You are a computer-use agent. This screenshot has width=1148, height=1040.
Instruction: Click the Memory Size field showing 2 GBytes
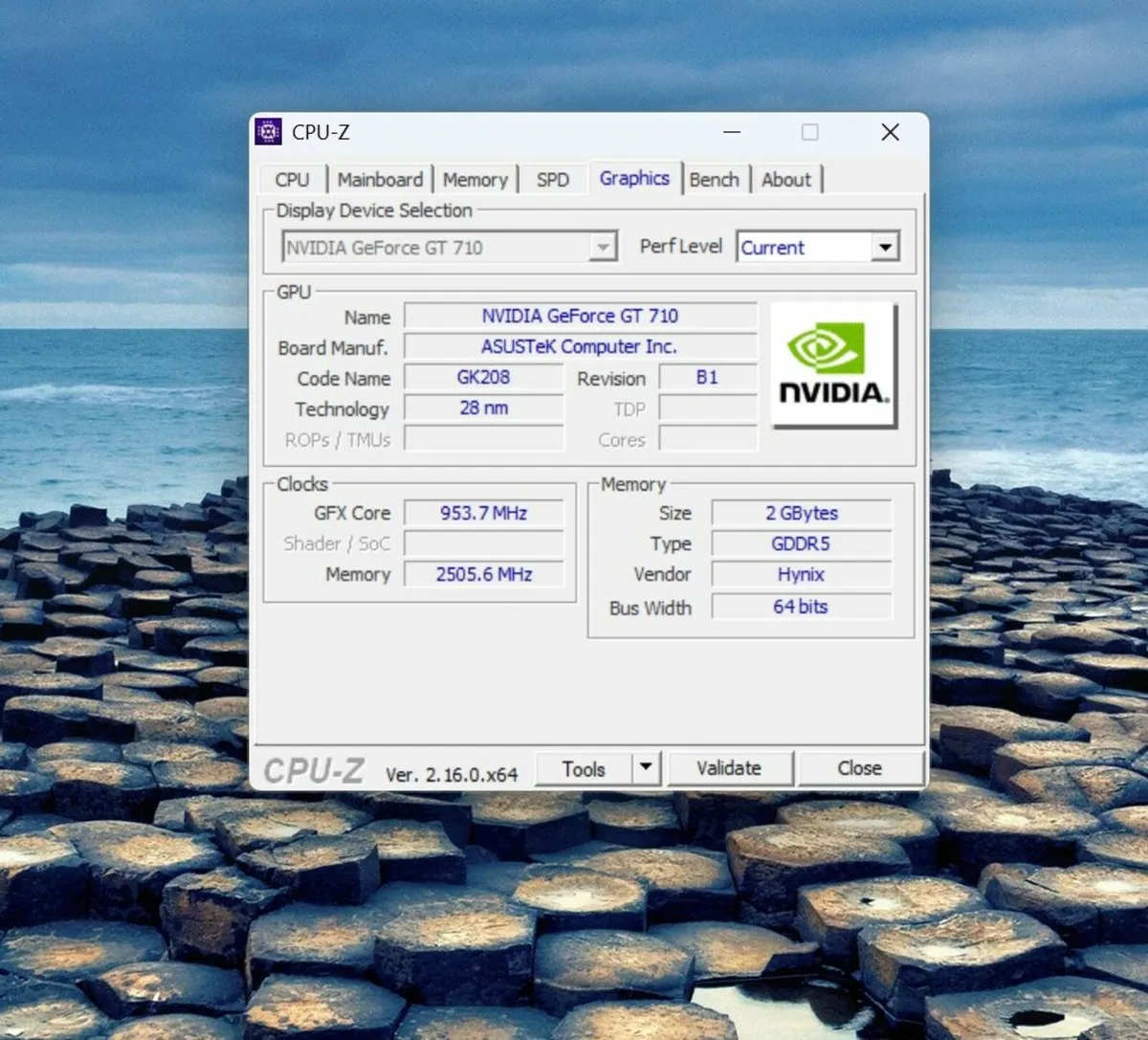click(x=801, y=513)
